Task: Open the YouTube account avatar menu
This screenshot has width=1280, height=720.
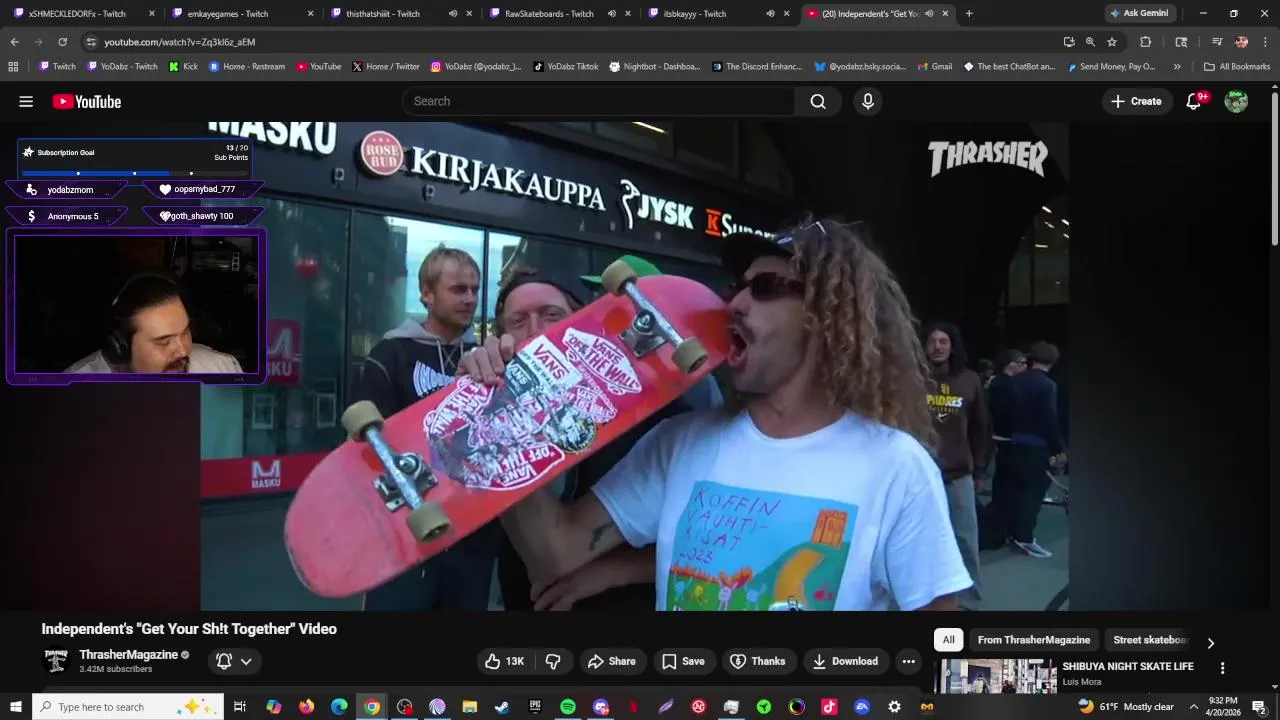Action: (x=1236, y=101)
